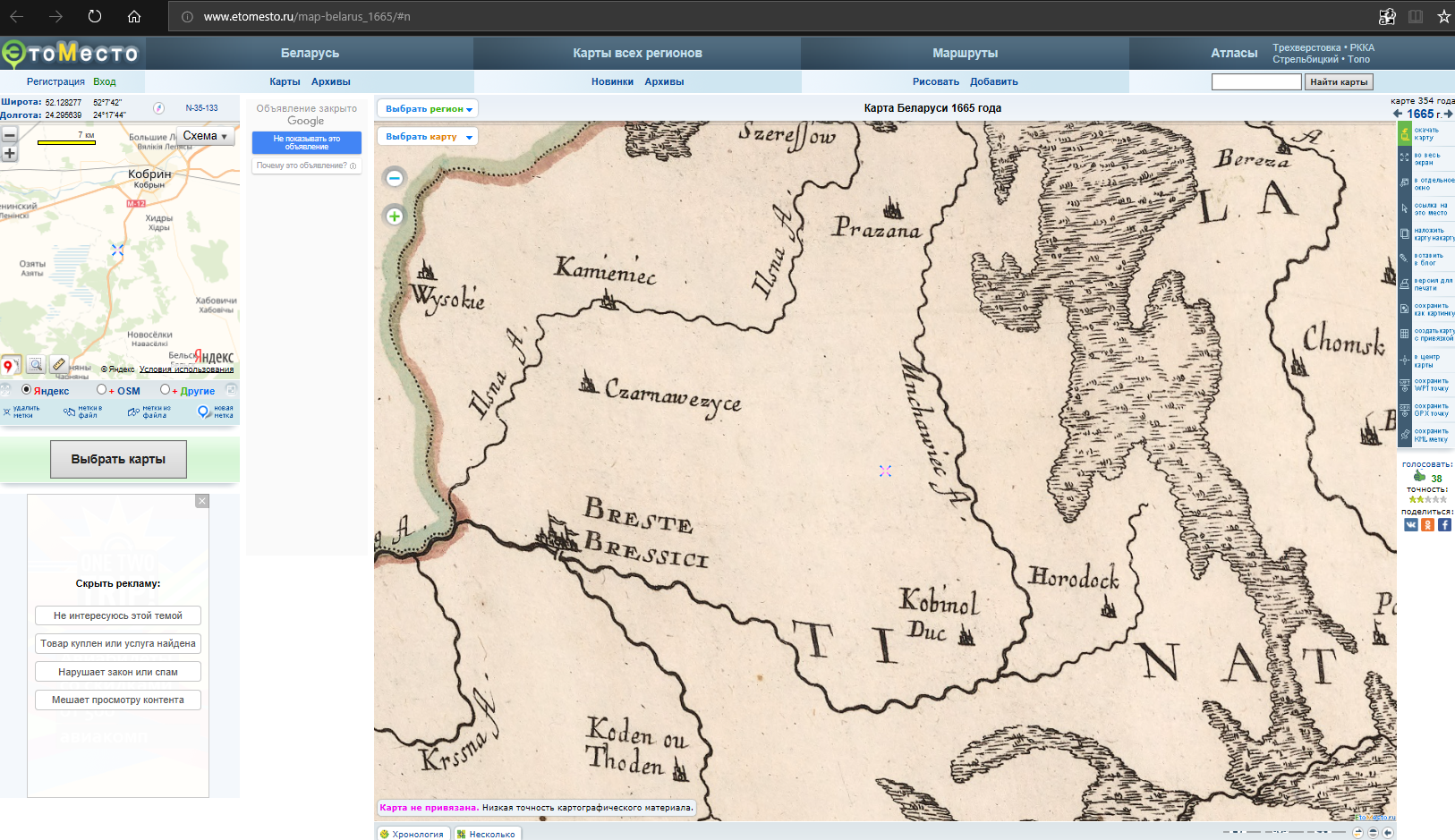1455x840 pixels.
Task: Export placemarks to file (метки в файл)
Action: [83, 412]
